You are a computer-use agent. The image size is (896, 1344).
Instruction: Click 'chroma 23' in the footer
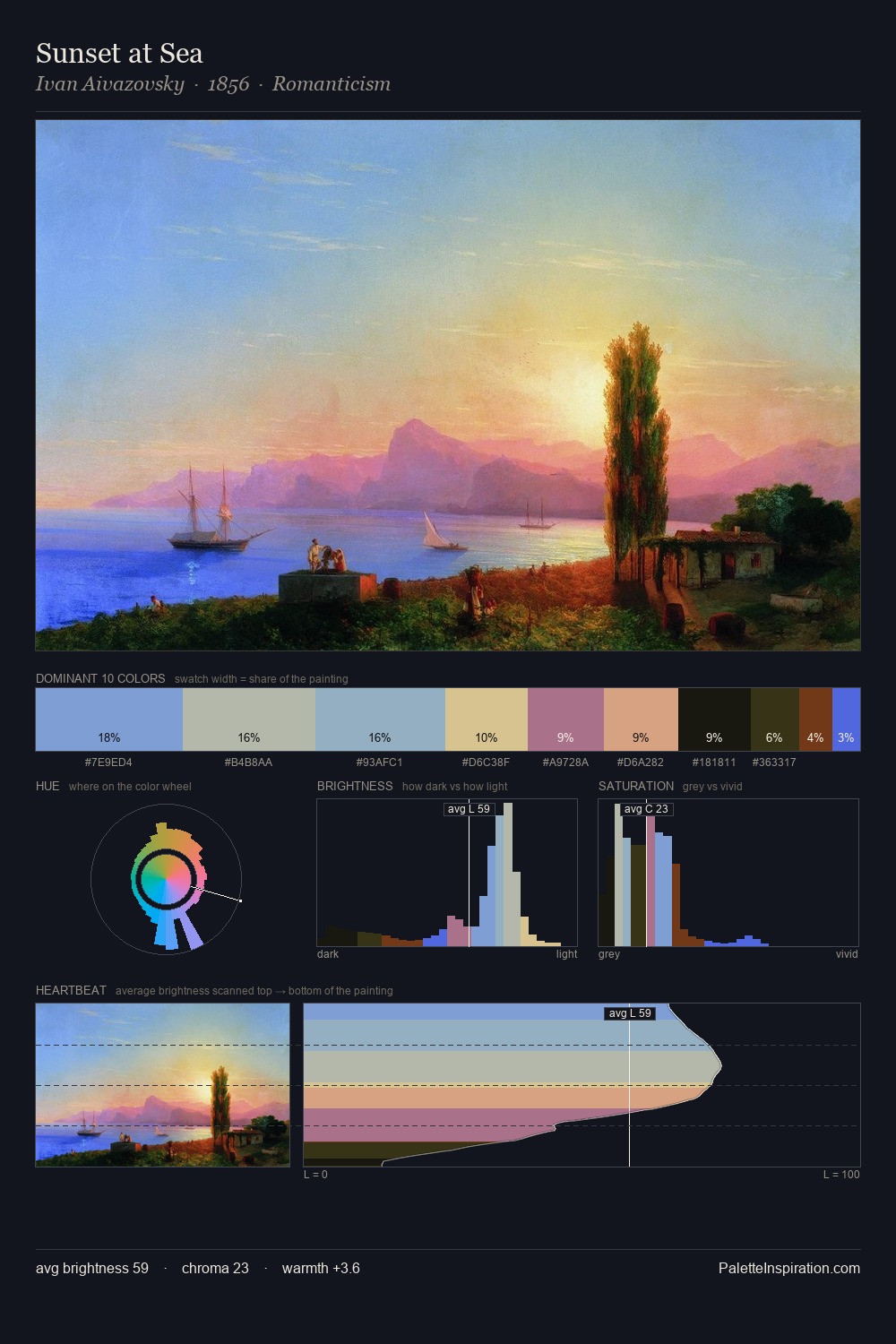pos(215,1268)
